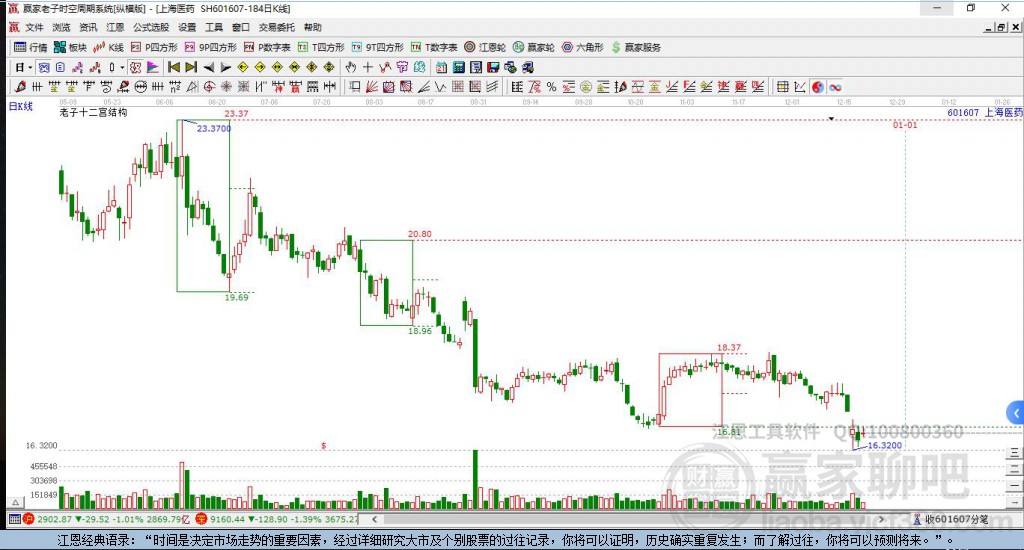The height and width of the screenshot is (550, 1024).
Task: Jump to first bar icon
Action: (x=174, y=67)
